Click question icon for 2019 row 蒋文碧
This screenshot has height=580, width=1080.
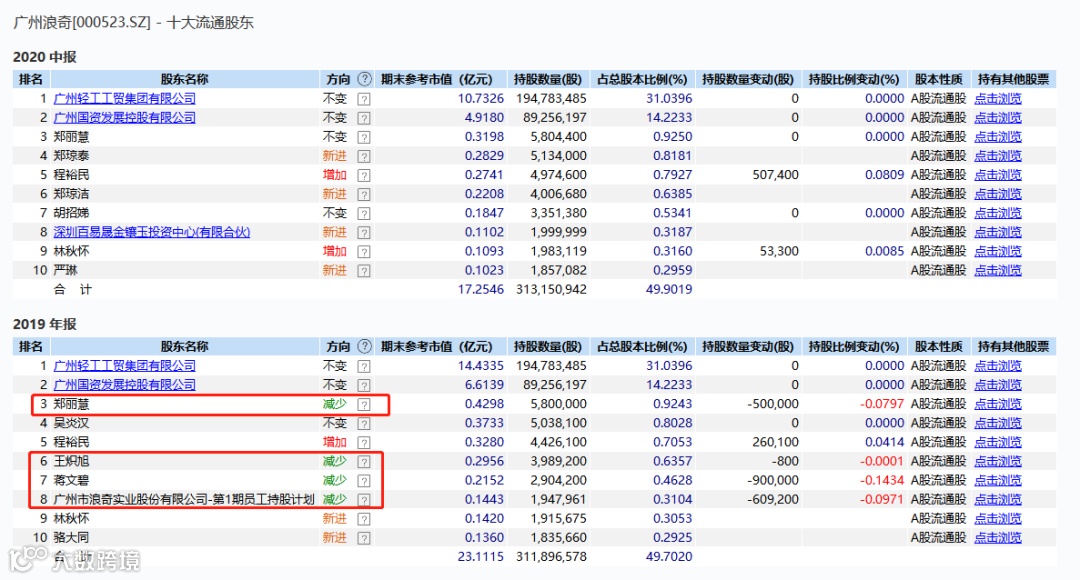(364, 481)
